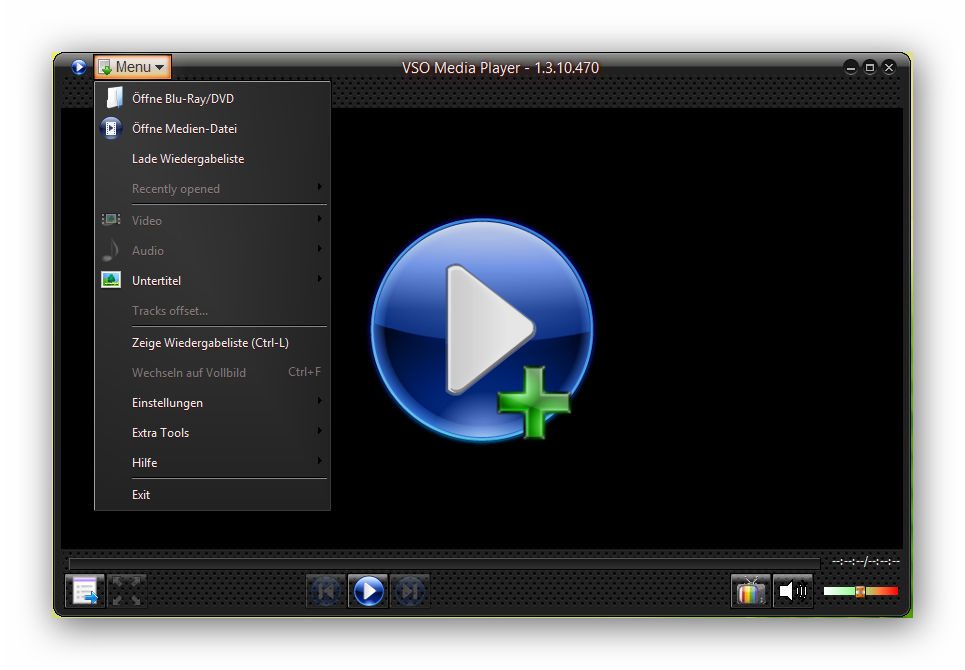Image resolution: width=965 pixels, height=670 pixels.
Task: Select Öffne Medien-Datei menu entry
Action: point(212,129)
